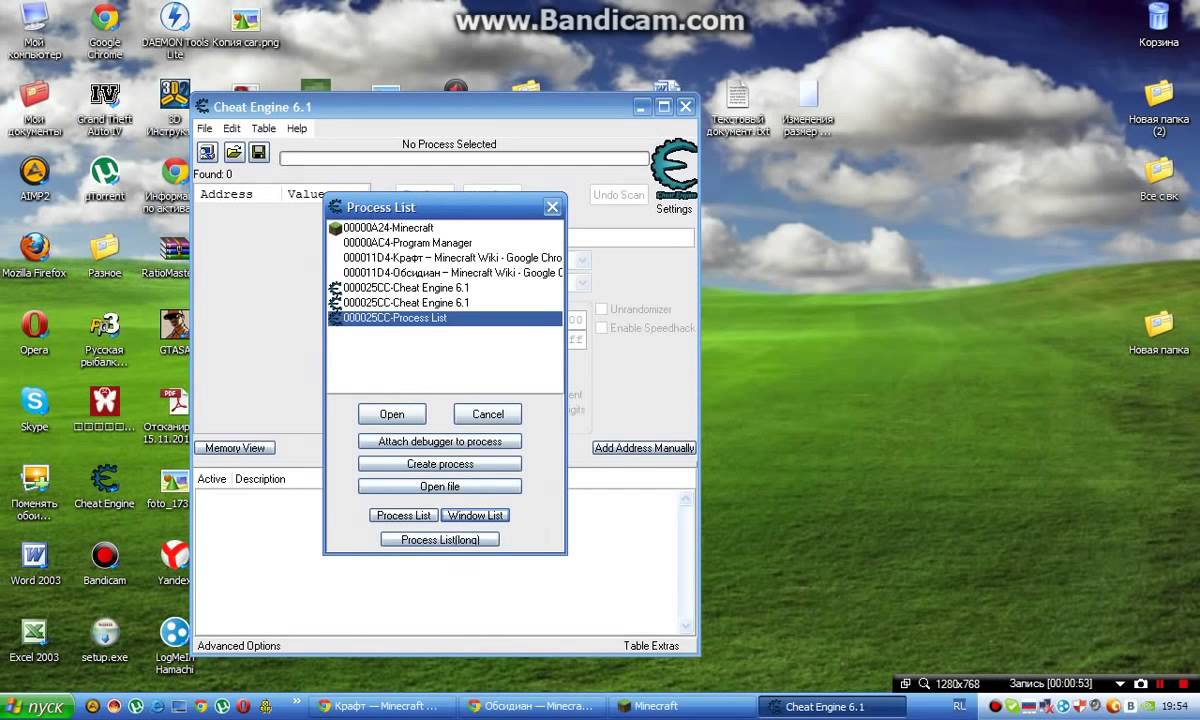
Task: Click Attach debugger to process
Action: pyautogui.click(x=440, y=441)
